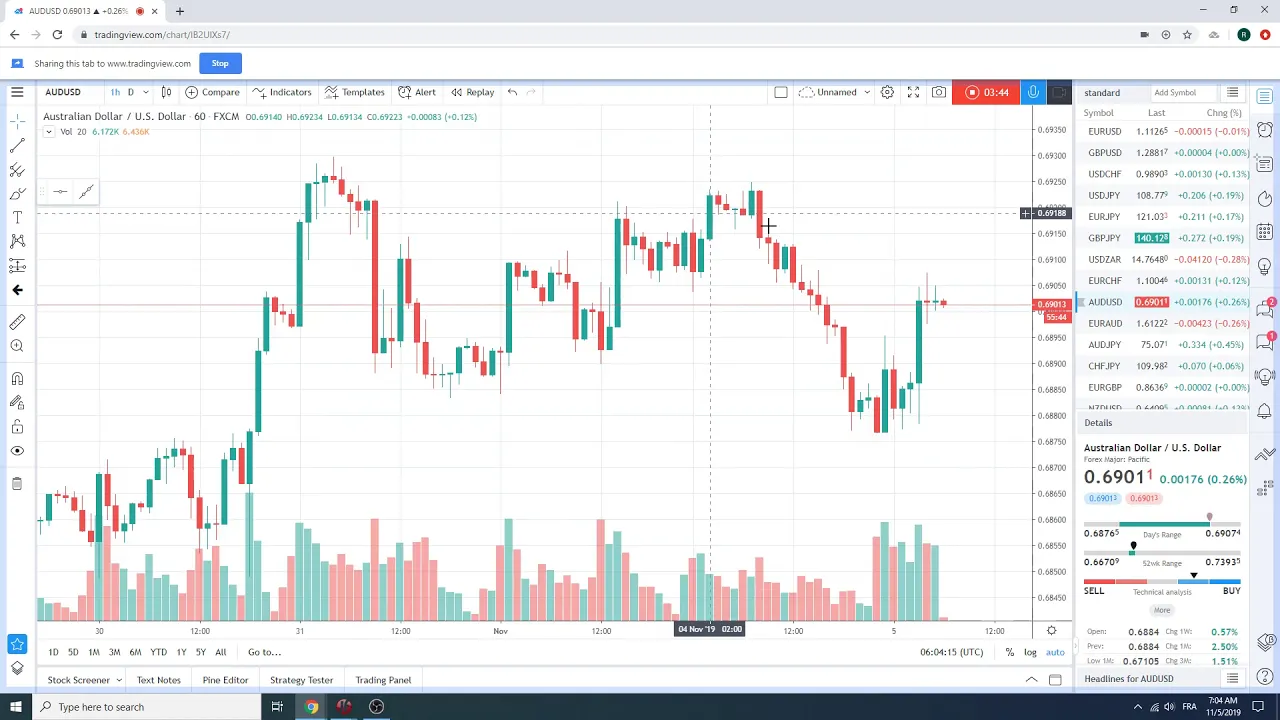Select the 1h interval
The width and height of the screenshot is (1280, 720).
pyautogui.click(x=115, y=92)
